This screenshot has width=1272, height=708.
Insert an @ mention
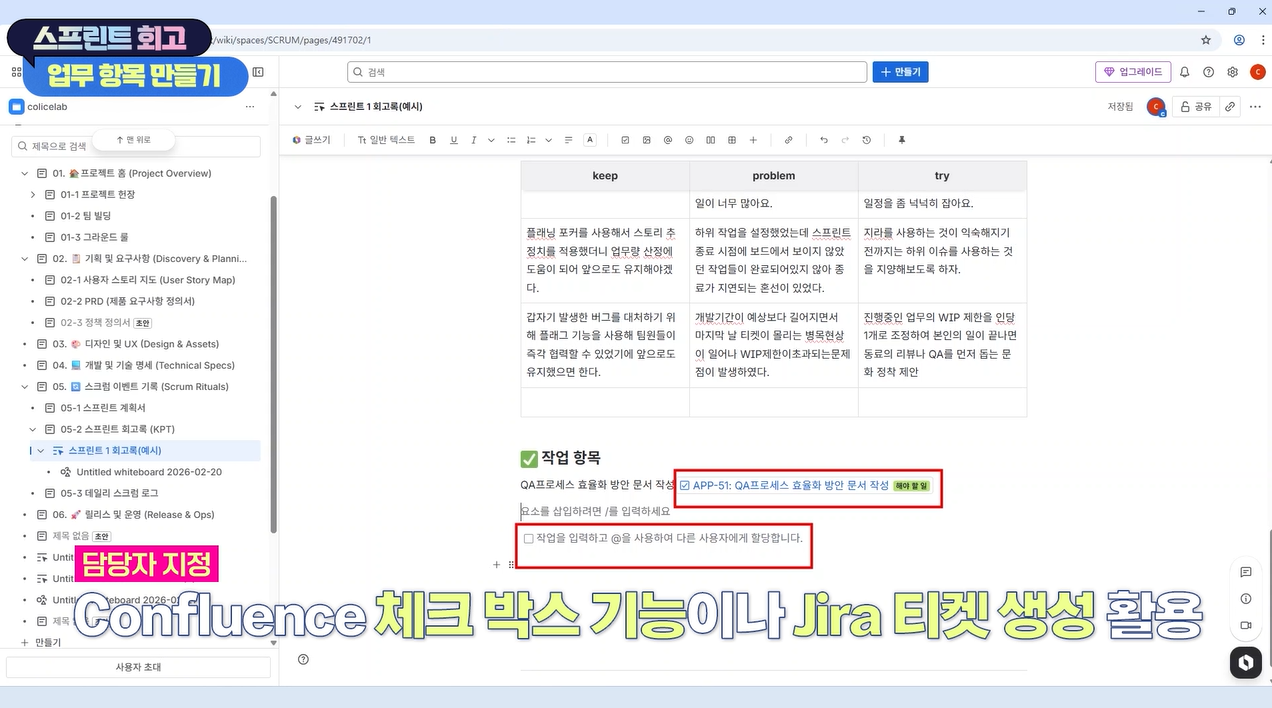(668, 140)
